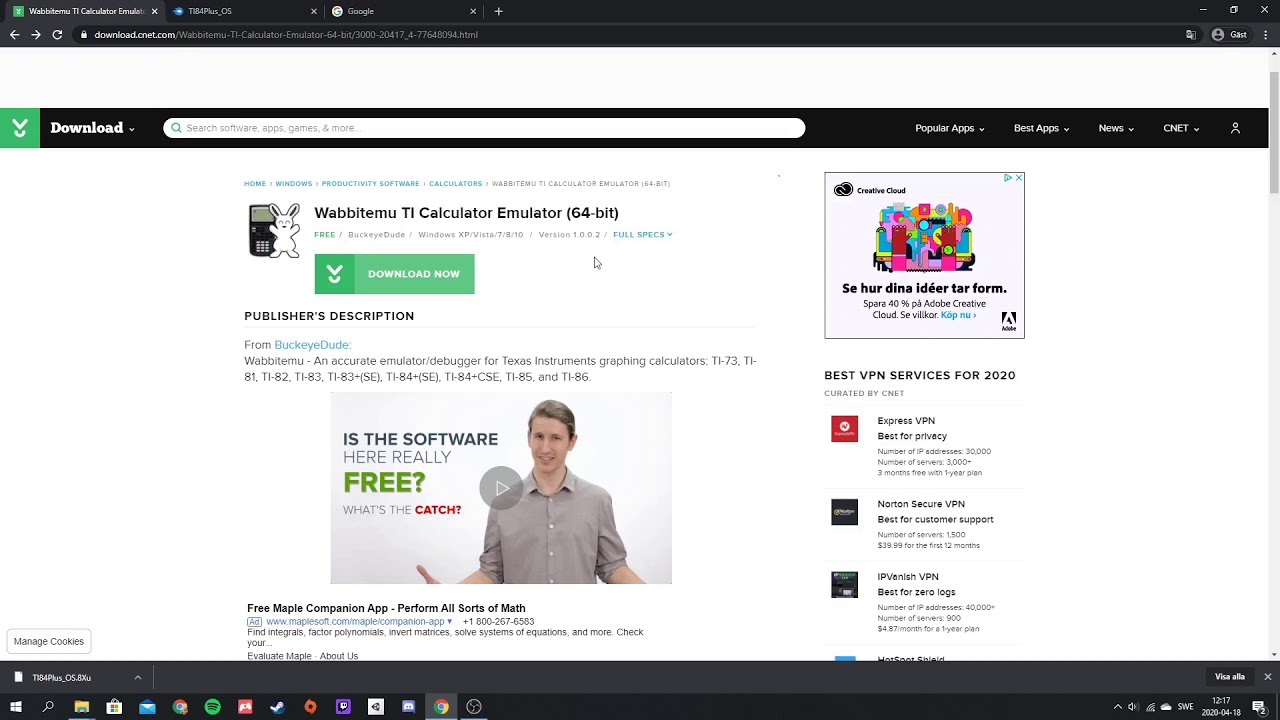Viewport: 1280px width, 720px height.
Task: Click Visa alla to show all downloads
Action: pos(1230,677)
